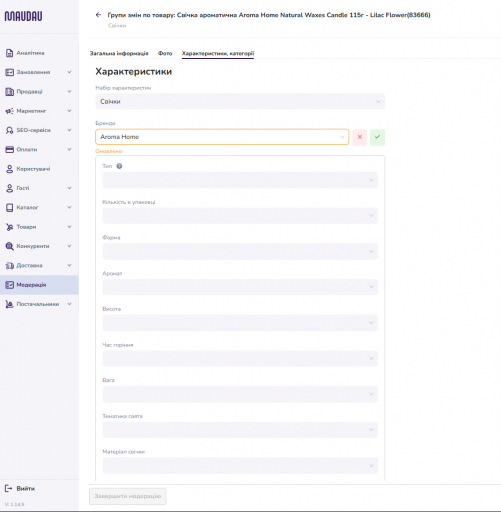
Task: Switch to the Фото tab
Action: [x=165, y=53]
